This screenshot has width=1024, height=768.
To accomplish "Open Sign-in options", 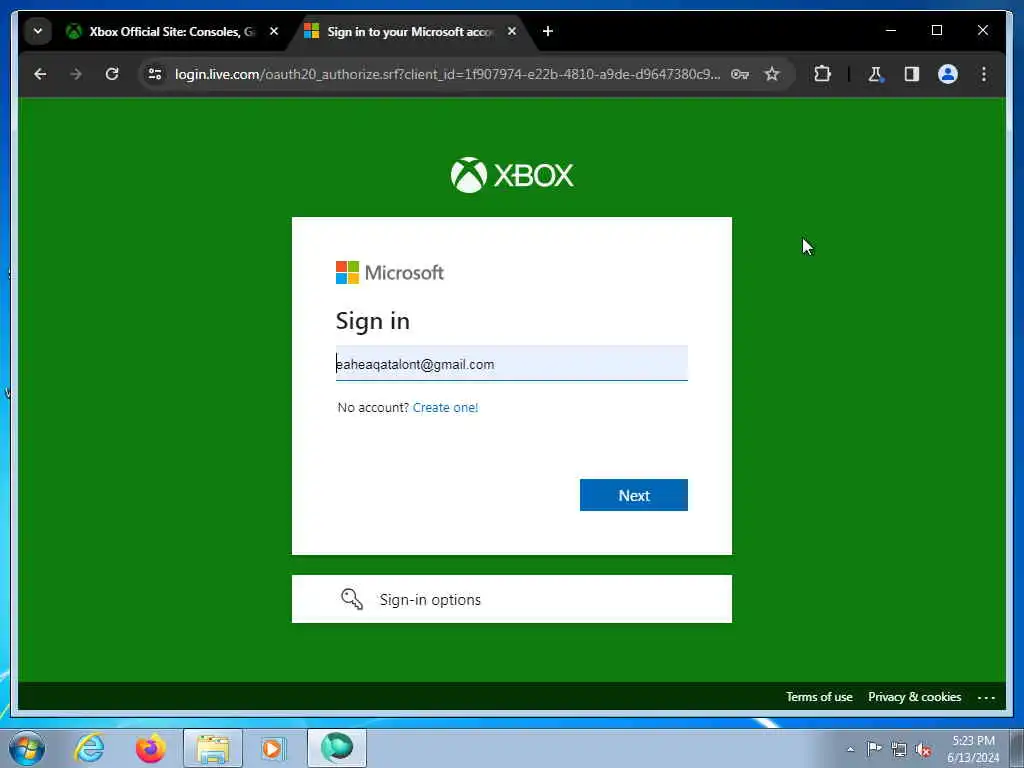I will click(511, 599).
